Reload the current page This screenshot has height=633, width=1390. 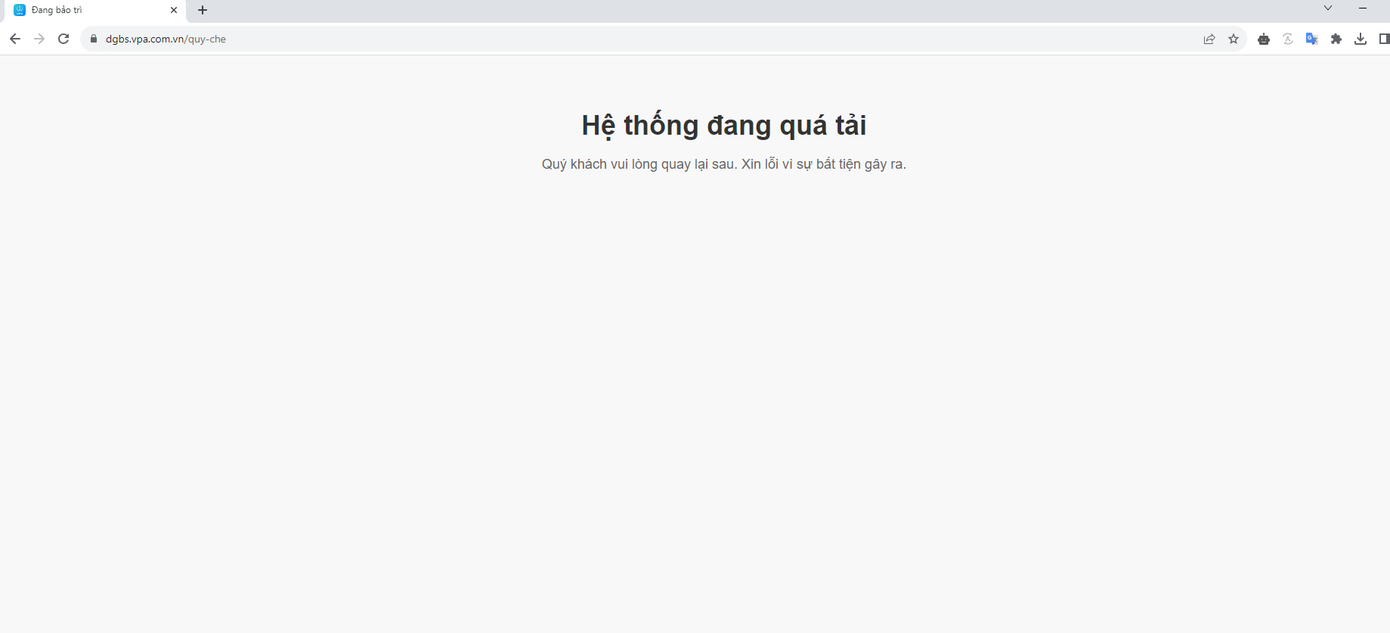62,38
